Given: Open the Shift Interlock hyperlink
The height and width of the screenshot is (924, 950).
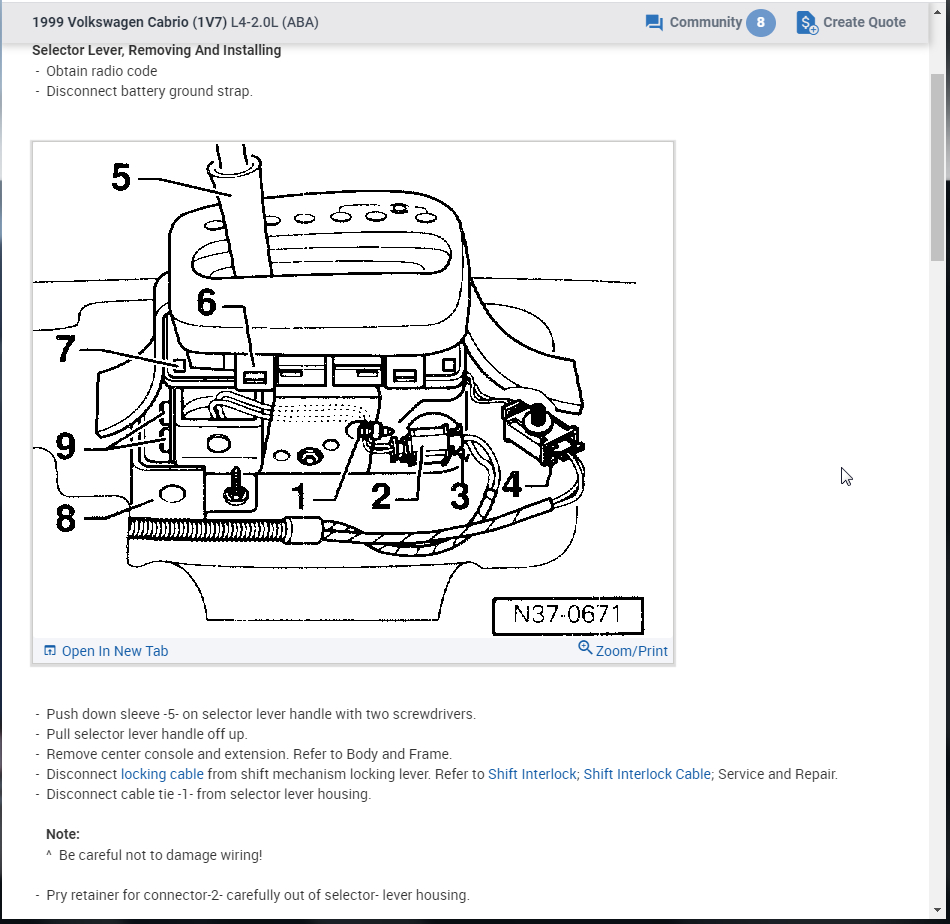Looking at the screenshot, I should click(x=532, y=774).
